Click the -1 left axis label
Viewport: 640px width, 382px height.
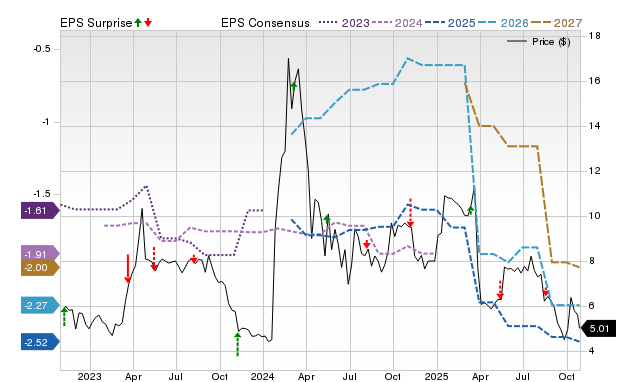[46, 122]
